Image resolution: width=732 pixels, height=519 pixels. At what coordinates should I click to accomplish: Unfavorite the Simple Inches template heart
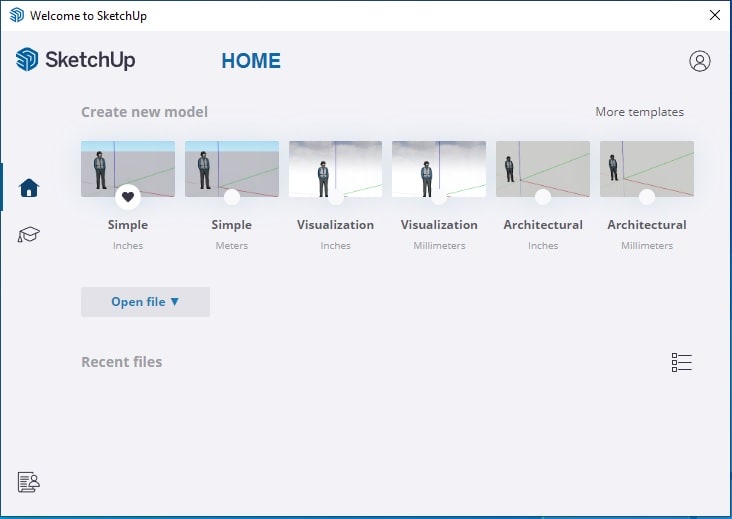click(x=128, y=197)
